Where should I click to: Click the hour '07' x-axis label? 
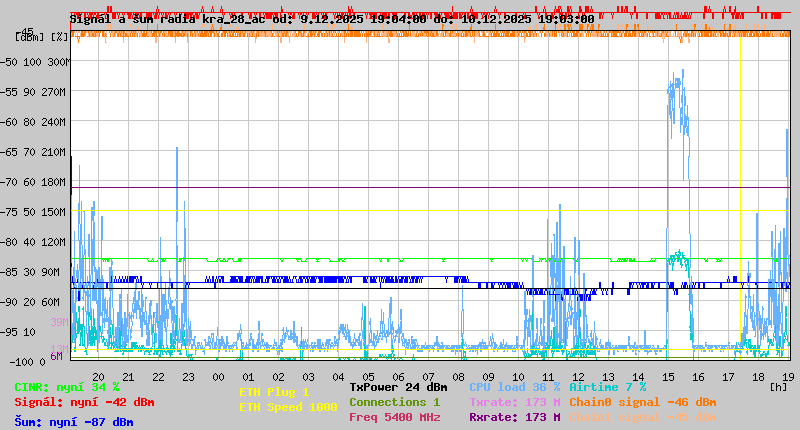click(x=429, y=377)
